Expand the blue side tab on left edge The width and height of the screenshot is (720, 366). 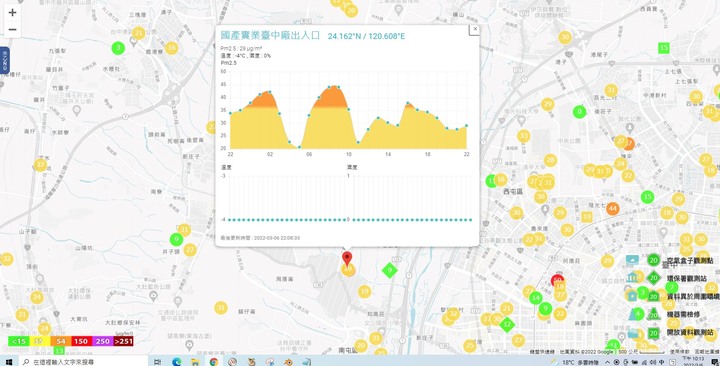[x=5, y=60]
